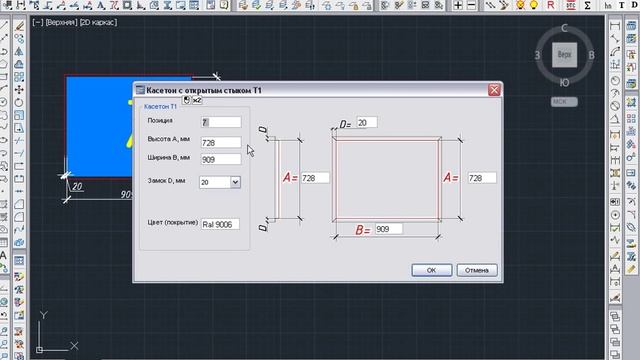The width and height of the screenshot is (640, 360).
Task: Select the Касетон T1 tab
Action: (160, 107)
